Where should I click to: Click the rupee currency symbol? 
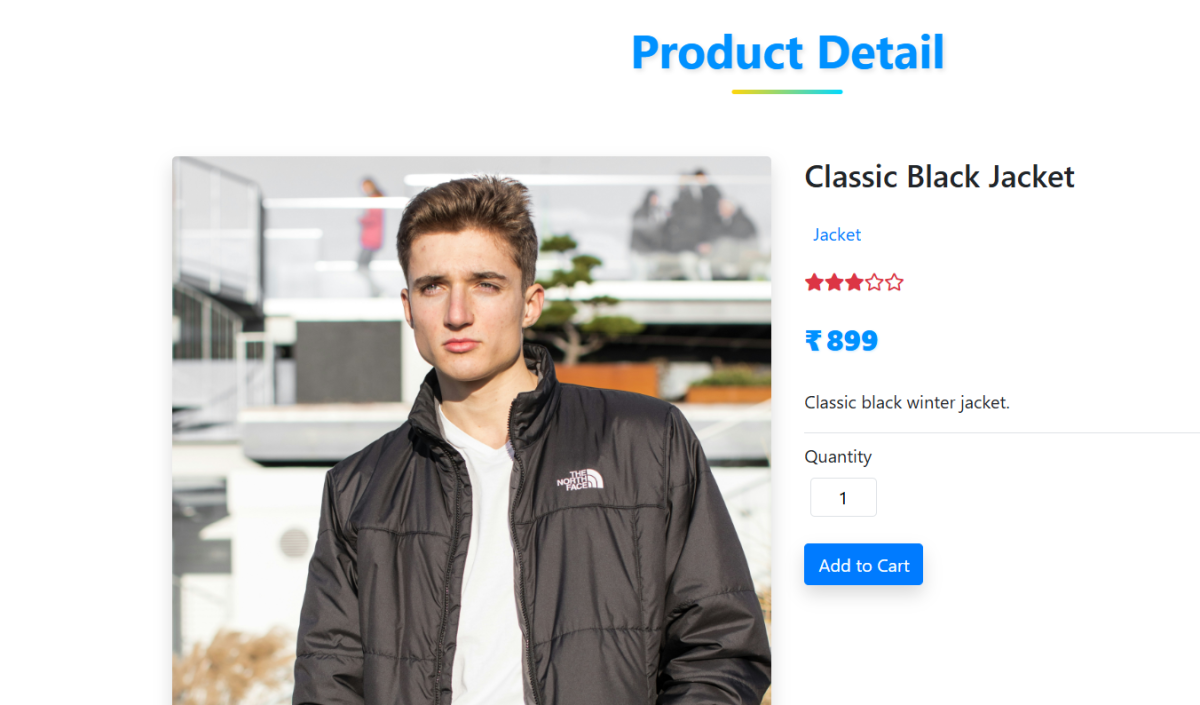coord(813,341)
